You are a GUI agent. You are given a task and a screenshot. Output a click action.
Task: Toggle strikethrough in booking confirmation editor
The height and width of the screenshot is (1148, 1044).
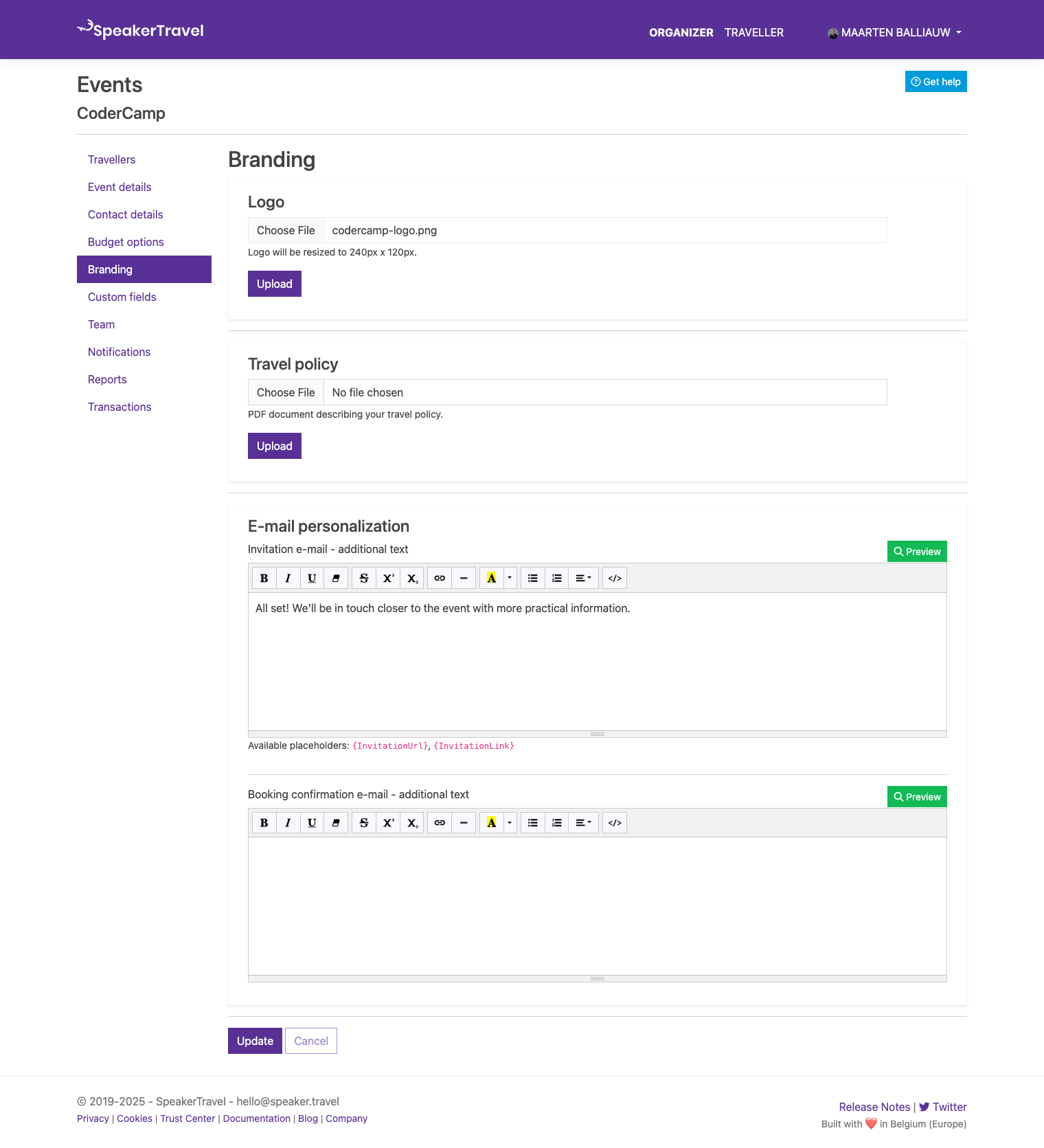364,823
